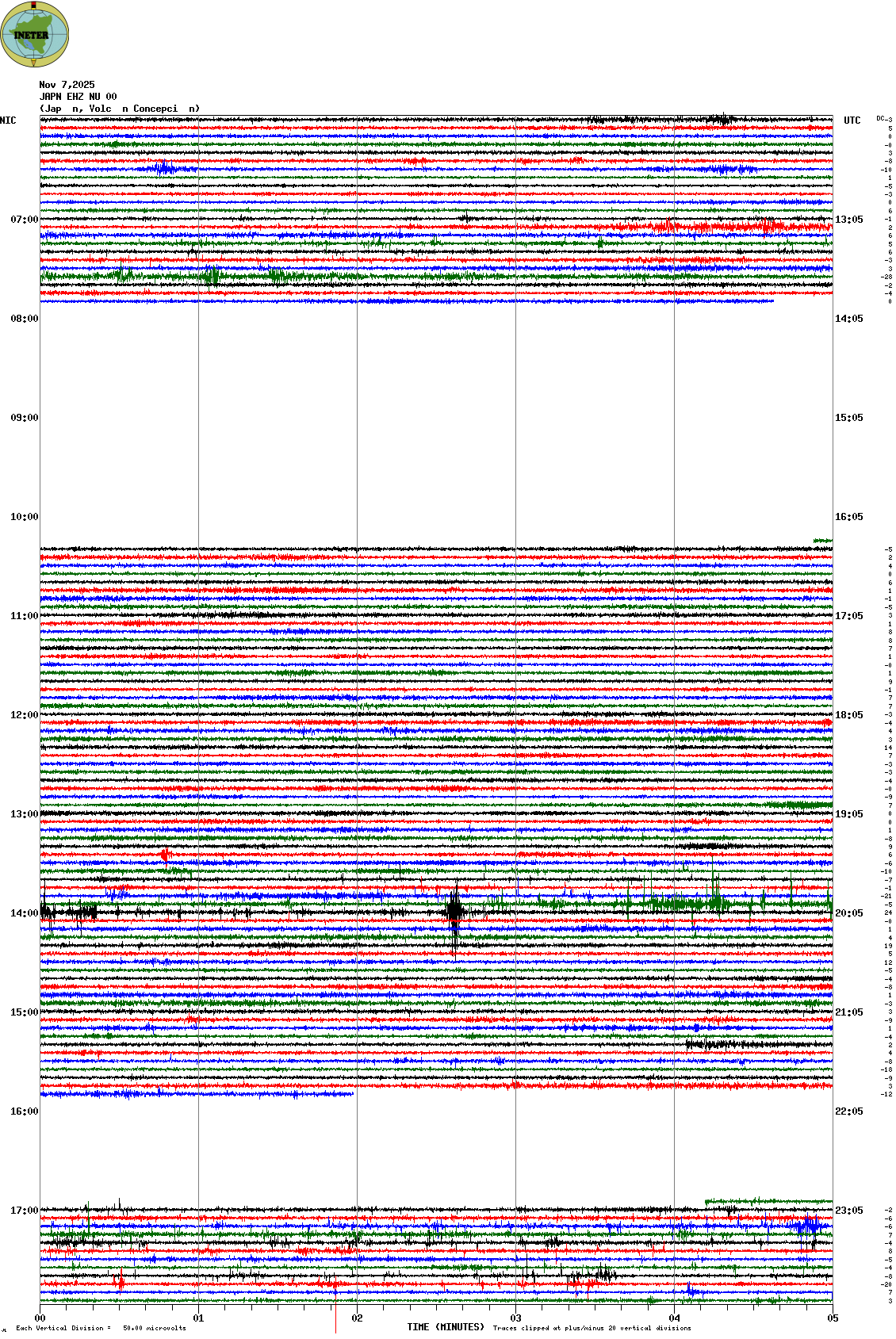The image size is (896, 1339).
Task: Click the Traces clipped footnote text
Action: click(592, 1328)
